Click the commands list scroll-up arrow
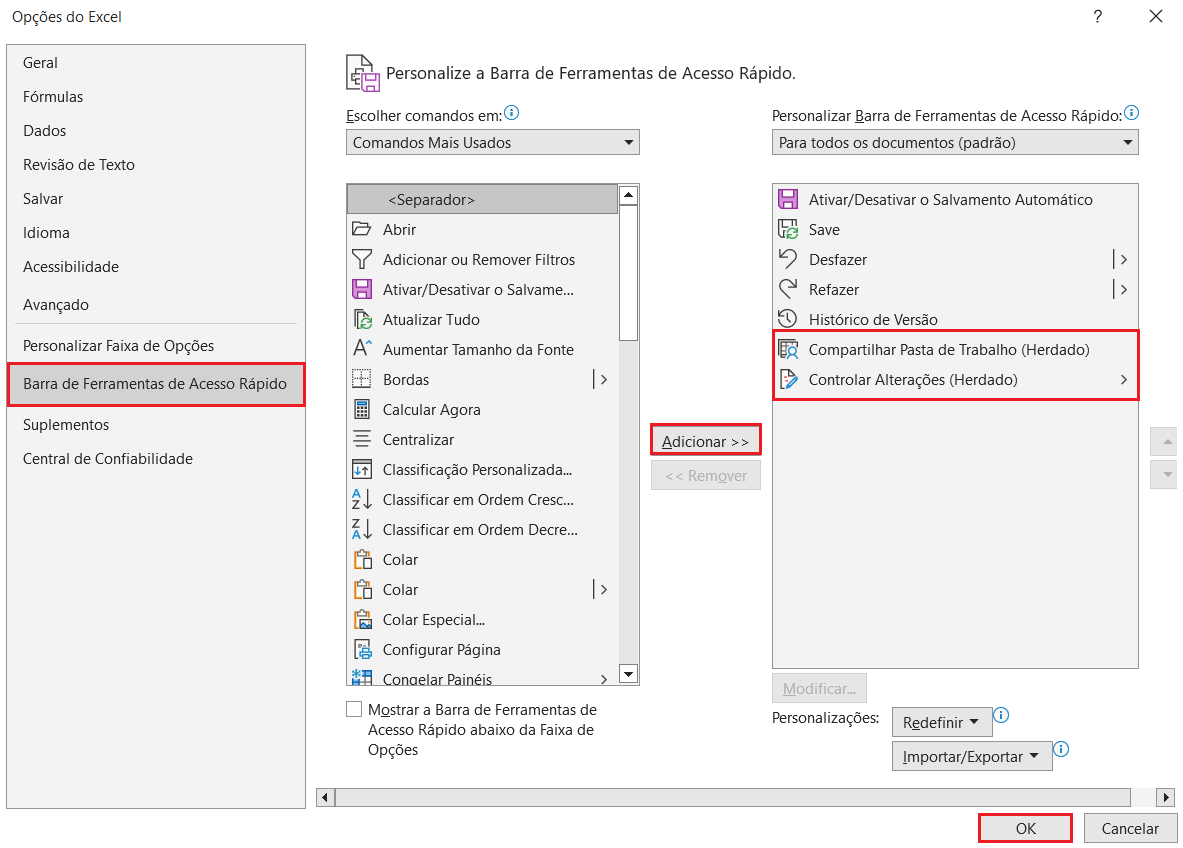Image resolution: width=1183 pixels, height=848 pixels. pos(628,195)
